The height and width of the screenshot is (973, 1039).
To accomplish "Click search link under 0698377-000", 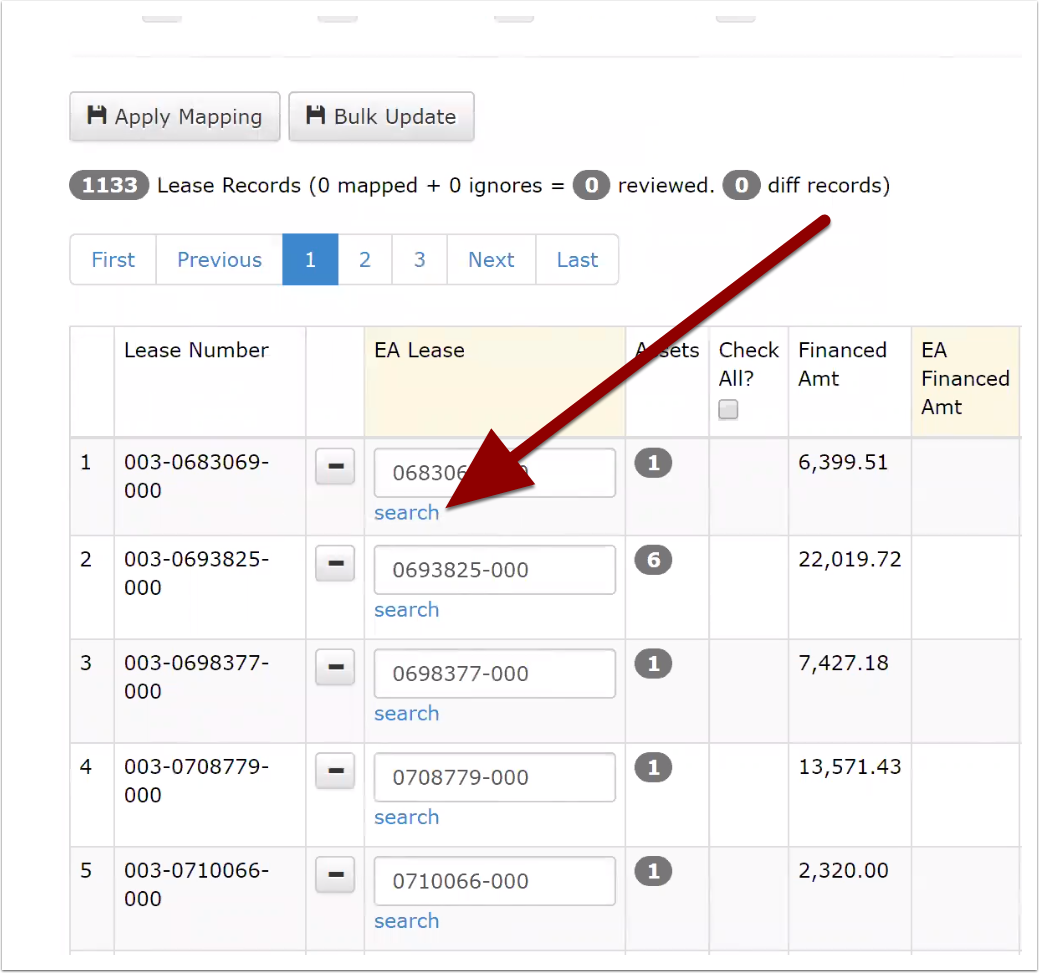I will coord(406,713).
